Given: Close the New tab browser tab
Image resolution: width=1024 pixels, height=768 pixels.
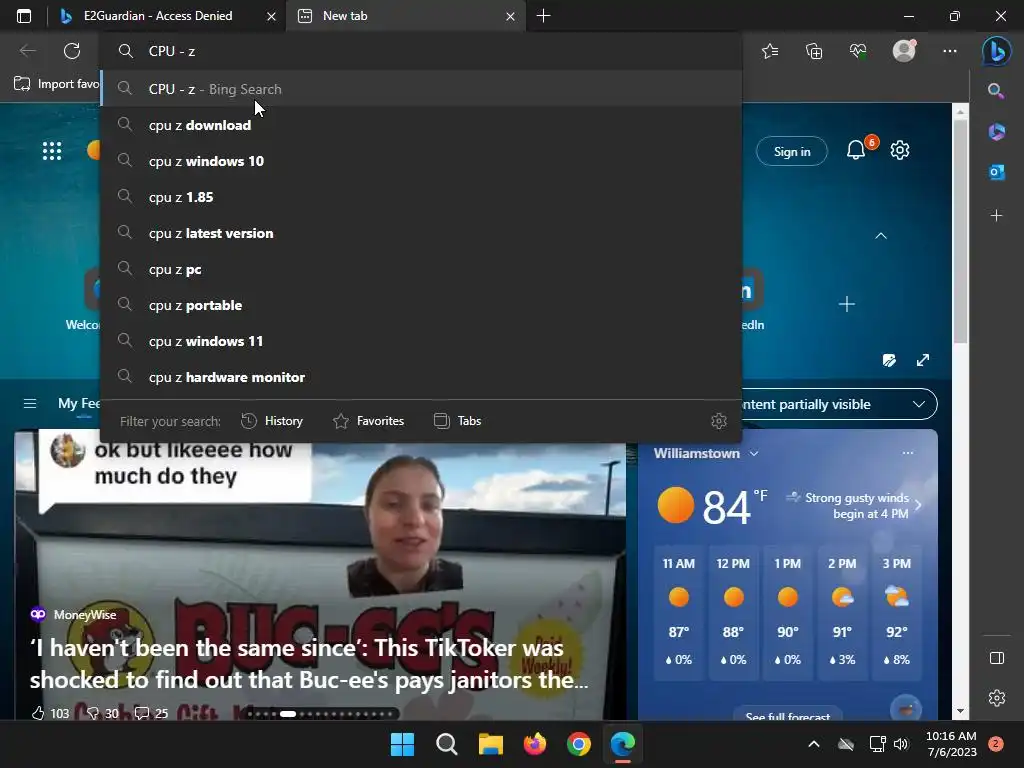Looking at the screenshot, I should tap(510, 16).
